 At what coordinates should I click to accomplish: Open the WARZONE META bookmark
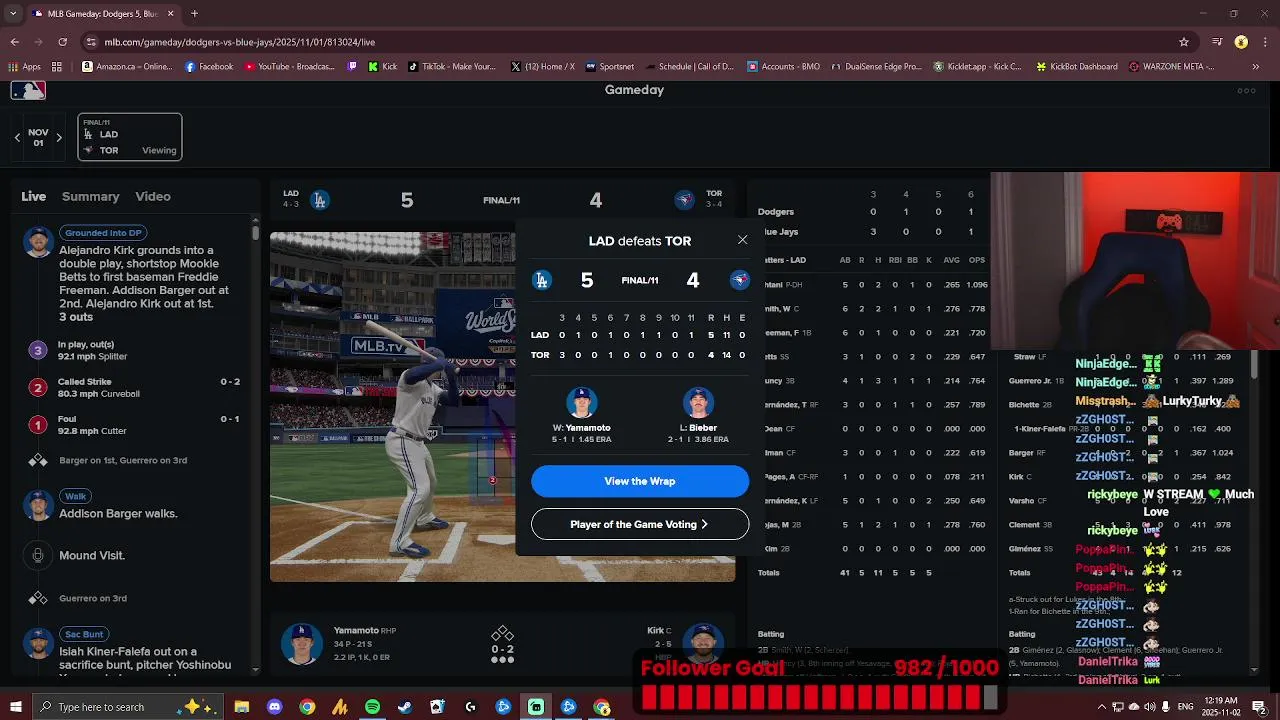(x=1172, y=67)
